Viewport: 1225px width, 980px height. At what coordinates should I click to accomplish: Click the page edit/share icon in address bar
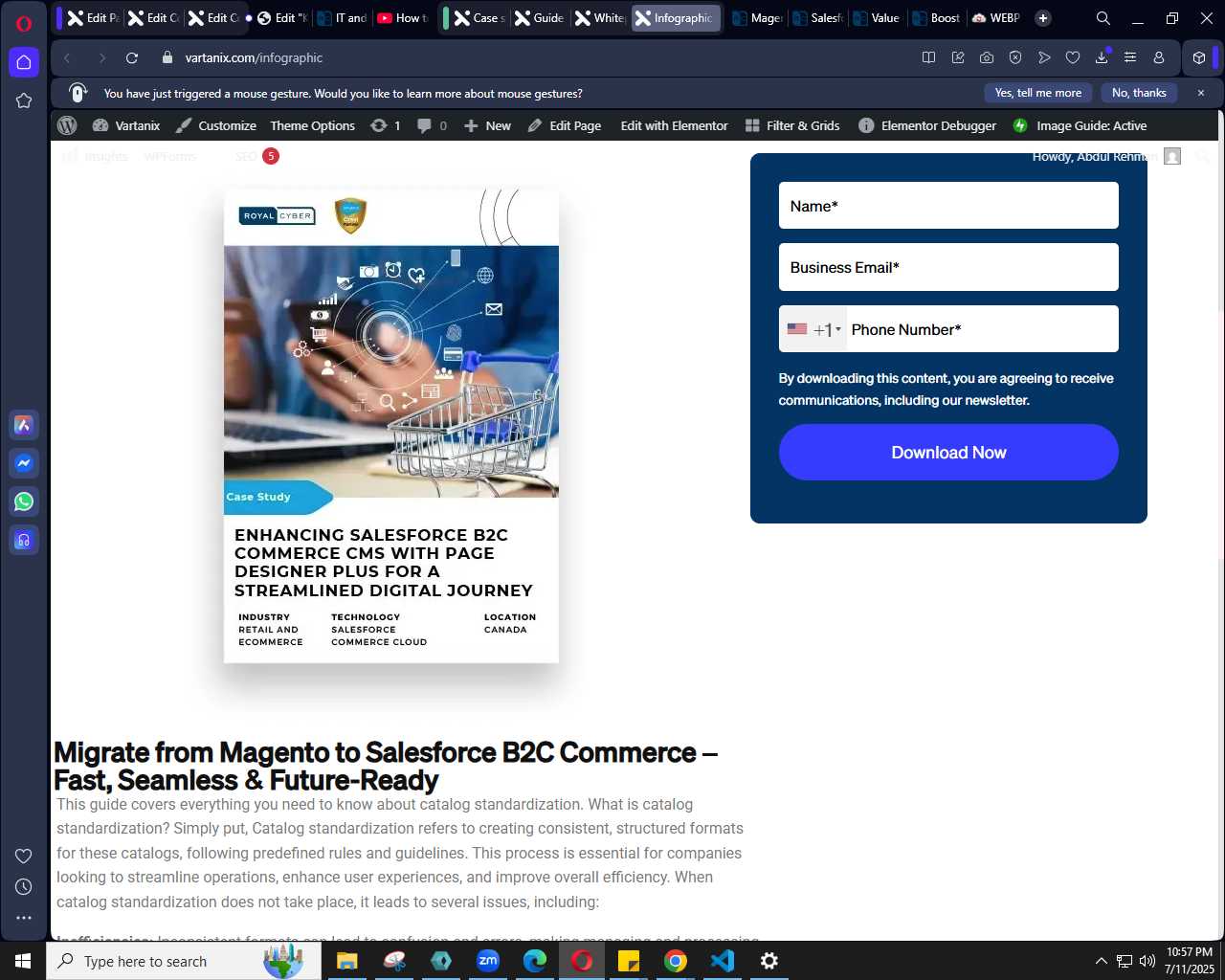[958, 57]
